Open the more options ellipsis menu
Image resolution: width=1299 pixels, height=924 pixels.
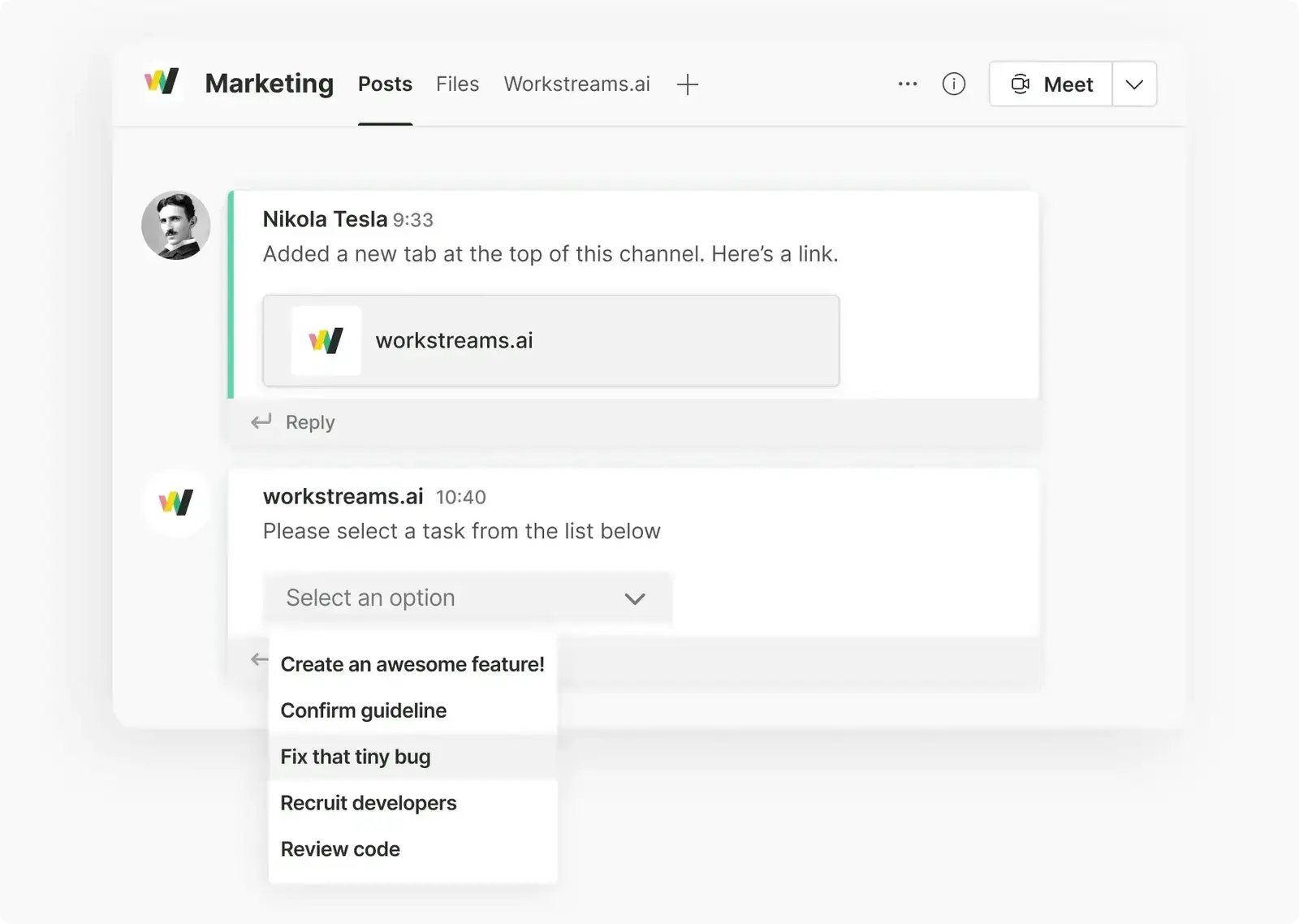tap(908, 84)
